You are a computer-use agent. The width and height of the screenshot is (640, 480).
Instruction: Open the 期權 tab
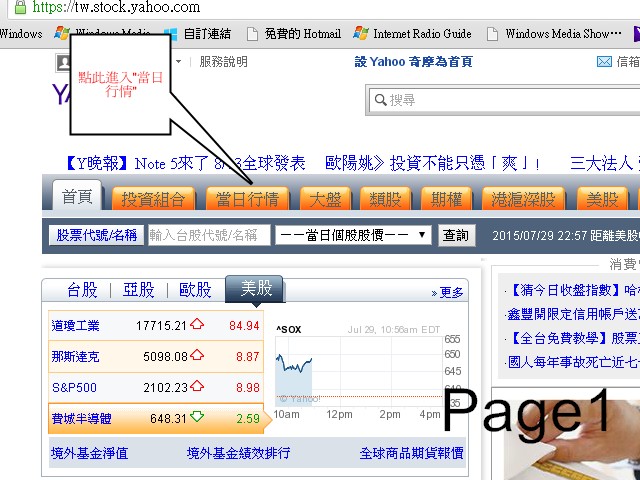click(446, 199)
